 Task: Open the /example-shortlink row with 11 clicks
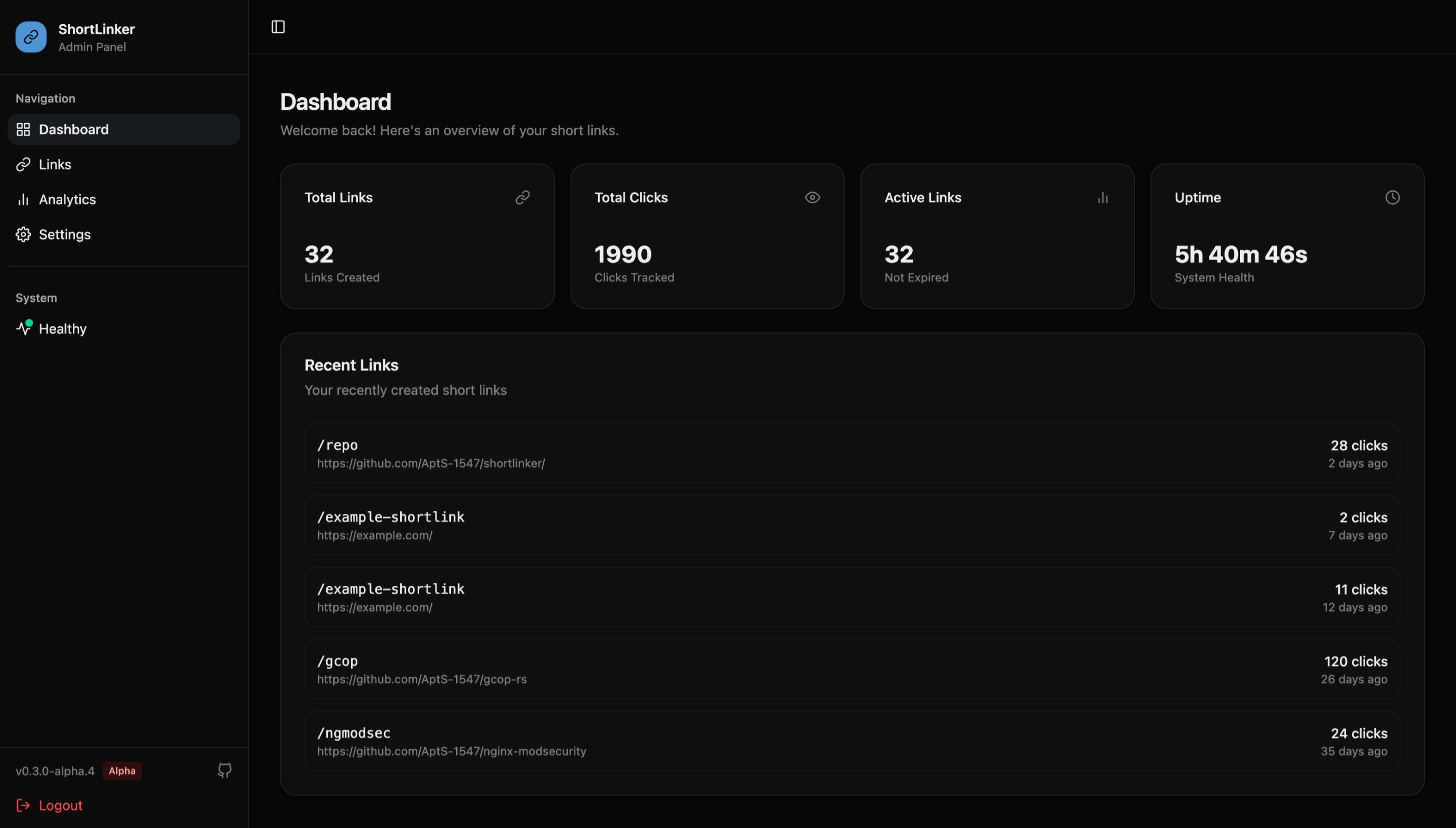pyautogui.click(x=852, y=597)
